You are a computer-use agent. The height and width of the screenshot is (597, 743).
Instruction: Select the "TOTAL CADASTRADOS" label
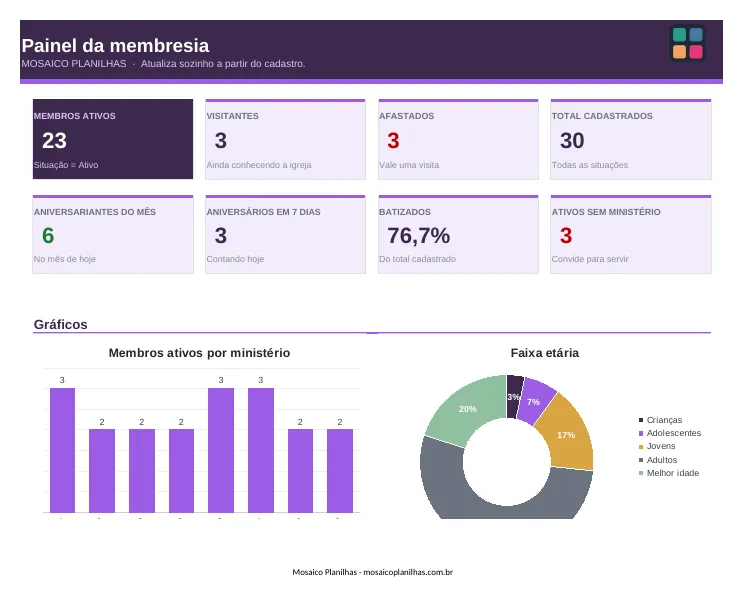coord(602,116)
